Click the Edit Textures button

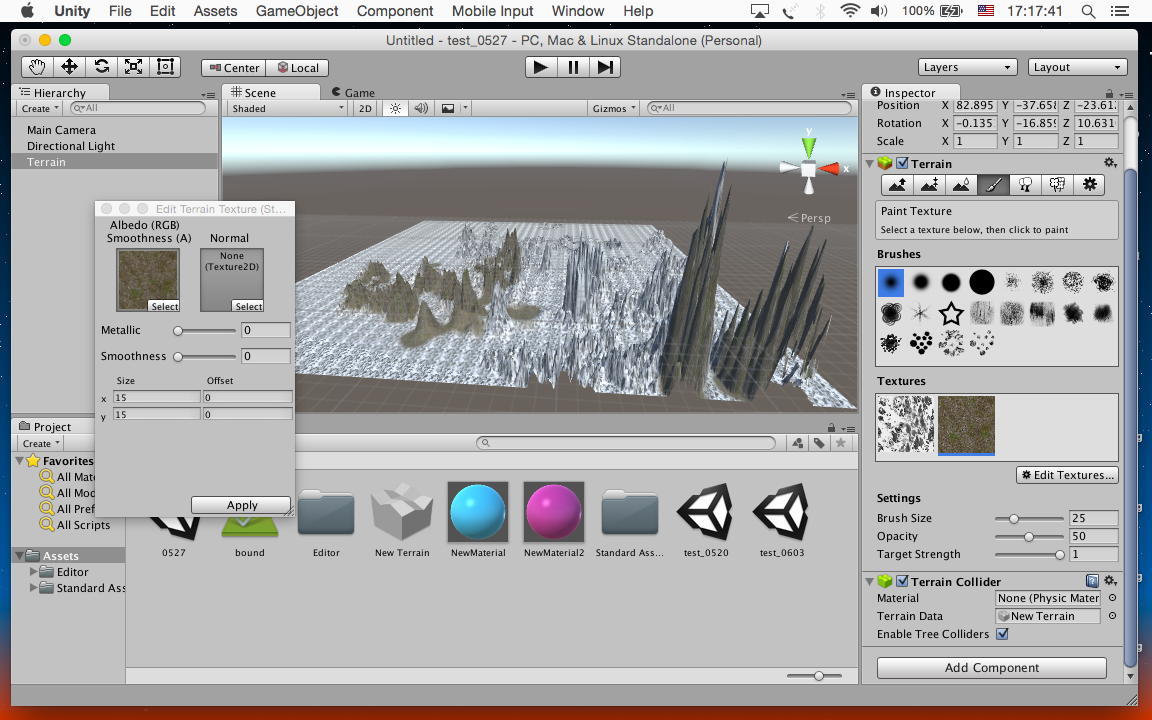[1067, 475]
